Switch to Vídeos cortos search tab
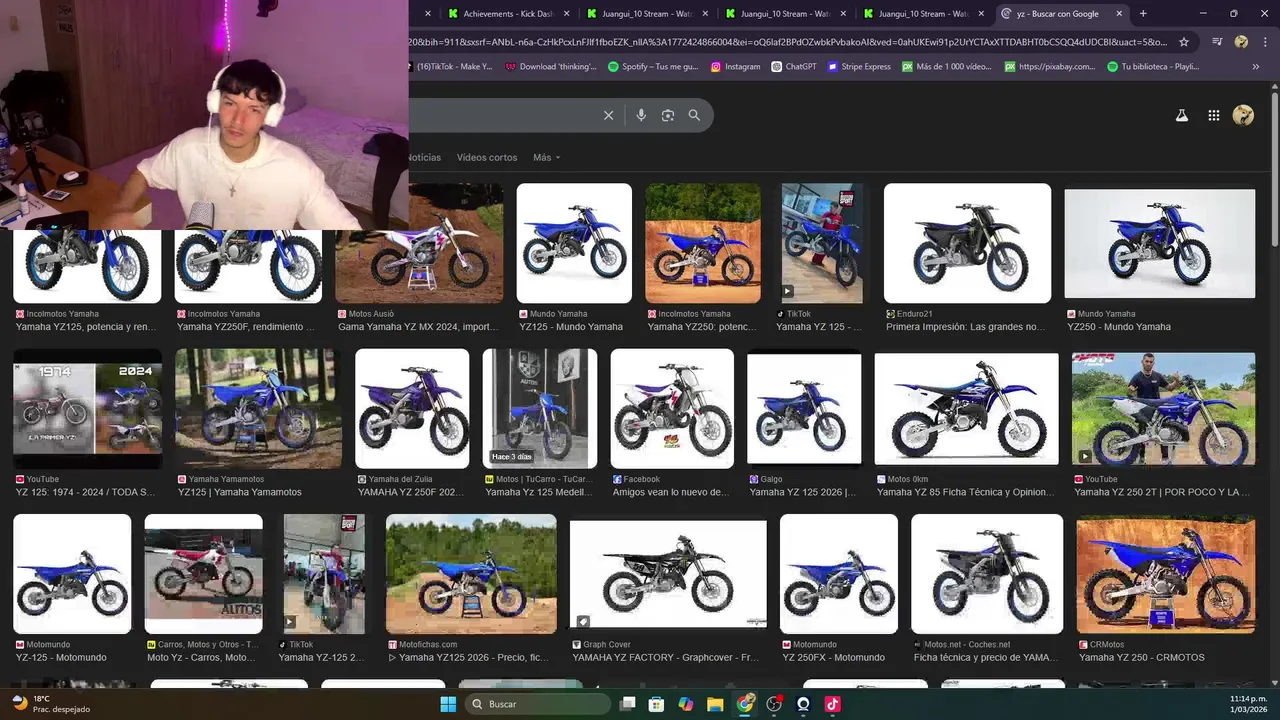The image size is (1280, 720). point(487,157)
